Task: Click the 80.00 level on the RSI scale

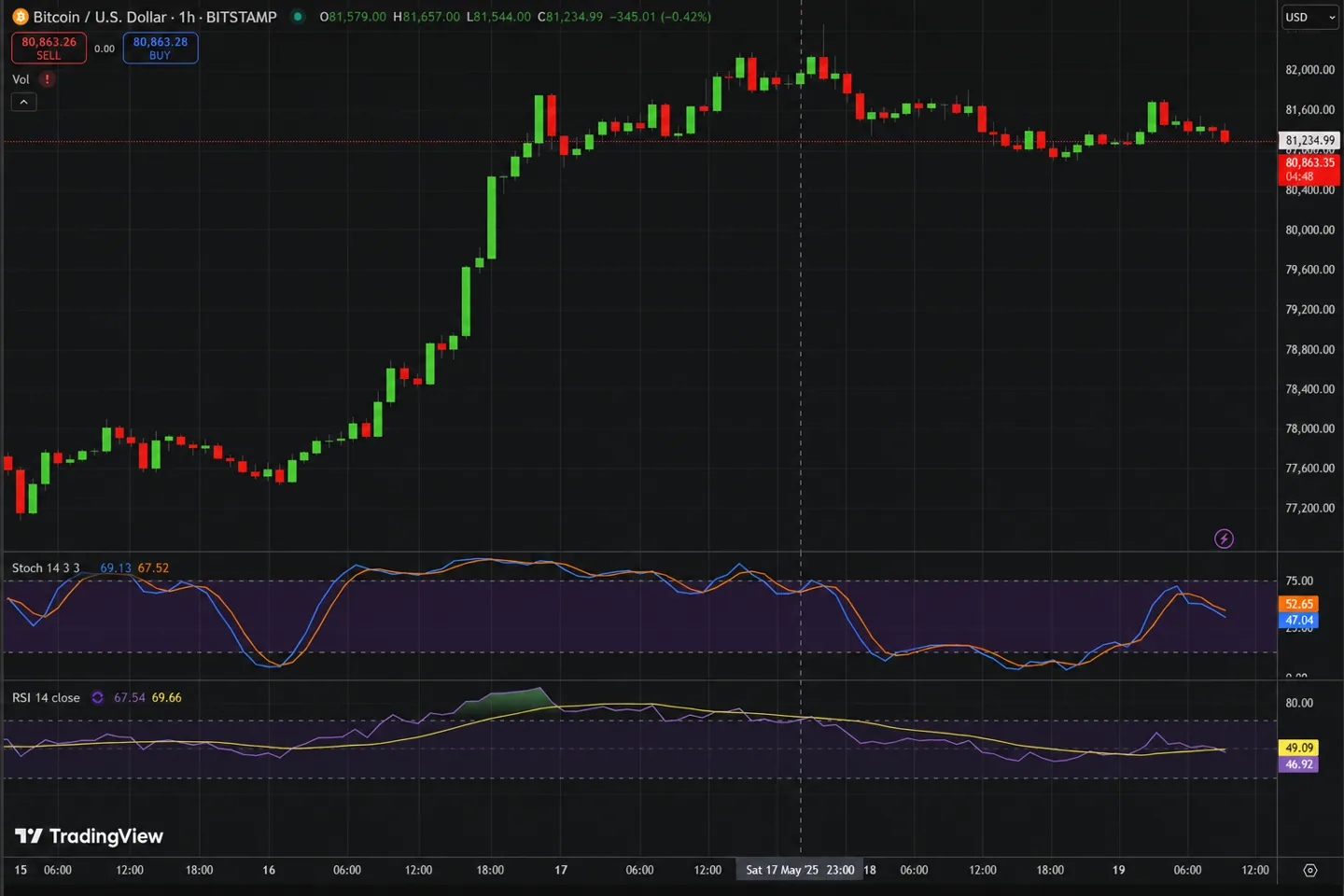Action: [x=1299, y=703]
